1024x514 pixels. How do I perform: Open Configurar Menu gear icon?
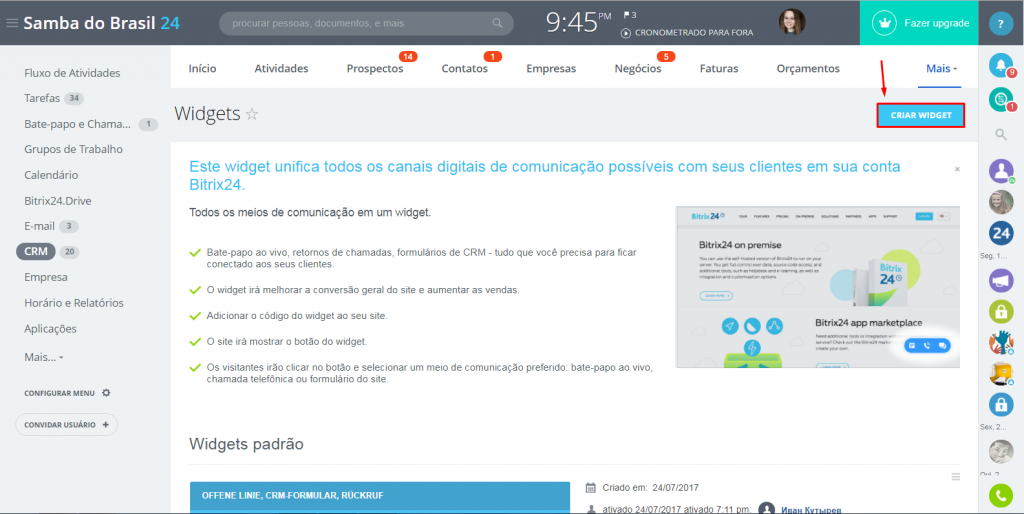106,393
